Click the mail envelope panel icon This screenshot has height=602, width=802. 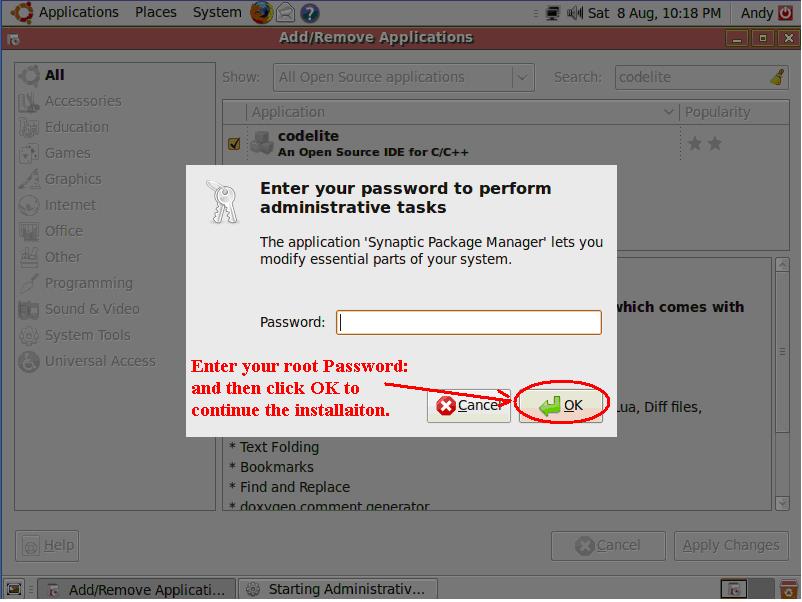point(285,13)
